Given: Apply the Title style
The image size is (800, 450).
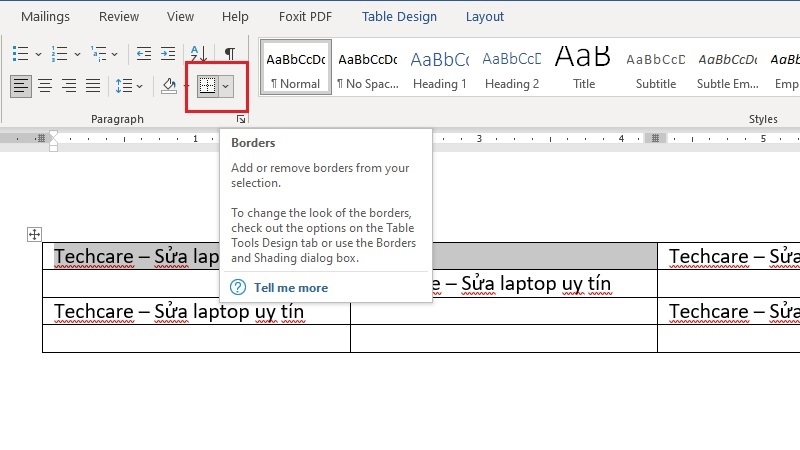Looking at the screenshot, I should (x=584, y=67).
